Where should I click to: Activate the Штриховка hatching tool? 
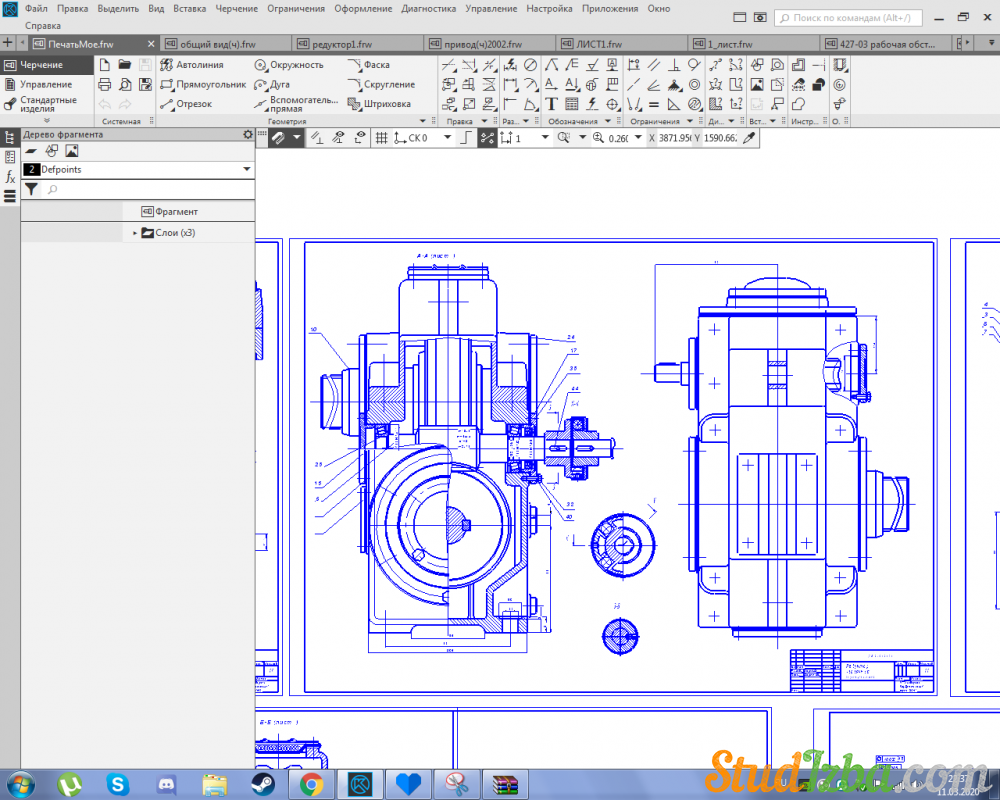(379, 104)
